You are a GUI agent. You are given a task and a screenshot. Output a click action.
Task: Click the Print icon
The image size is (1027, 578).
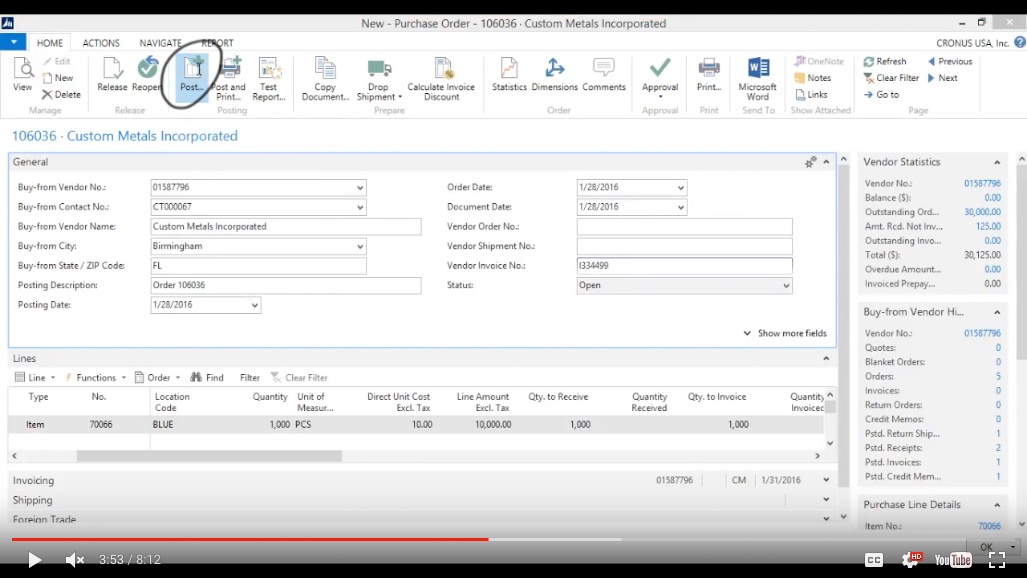click(x=709, y=74)
